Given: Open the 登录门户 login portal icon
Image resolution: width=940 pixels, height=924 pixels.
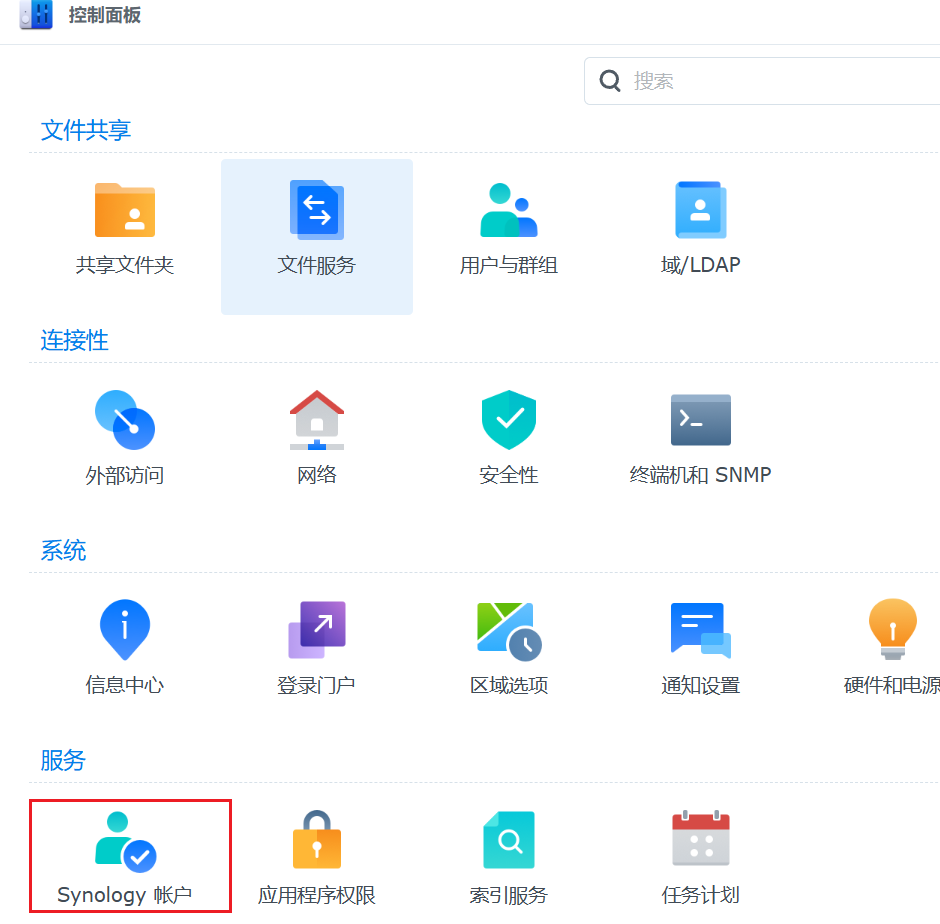Looking at the screenshot, I should tap(317, 630).
